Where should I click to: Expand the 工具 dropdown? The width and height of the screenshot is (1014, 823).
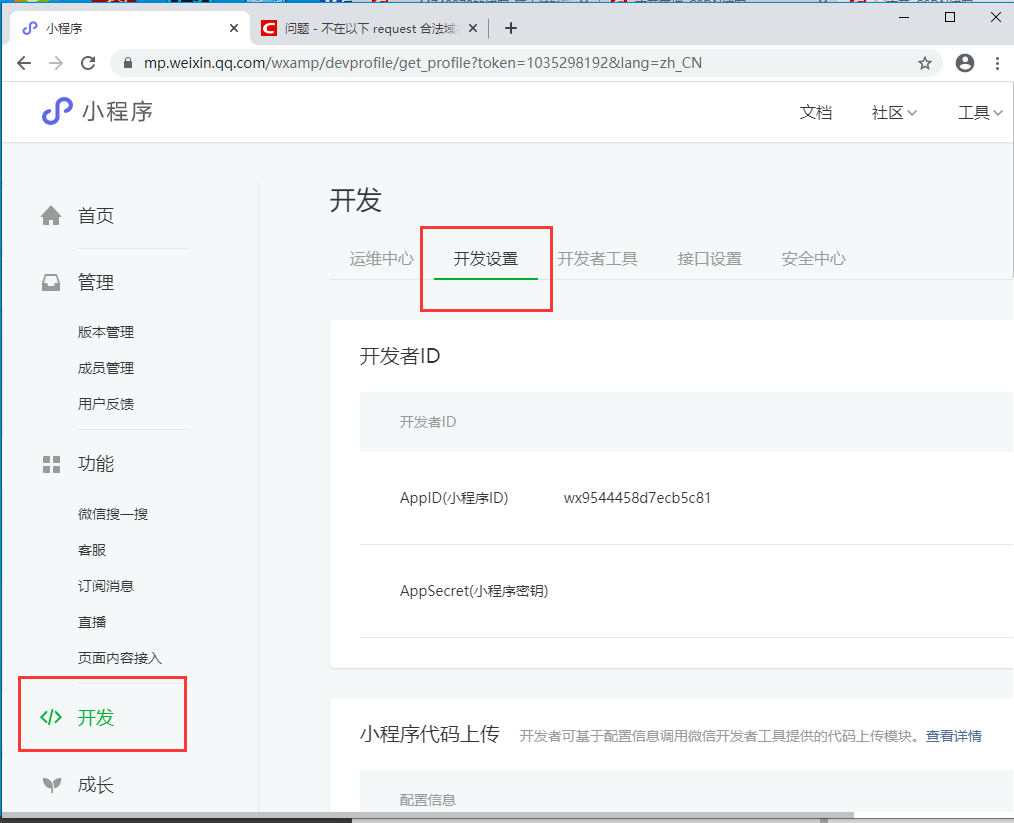click(980, 112)
